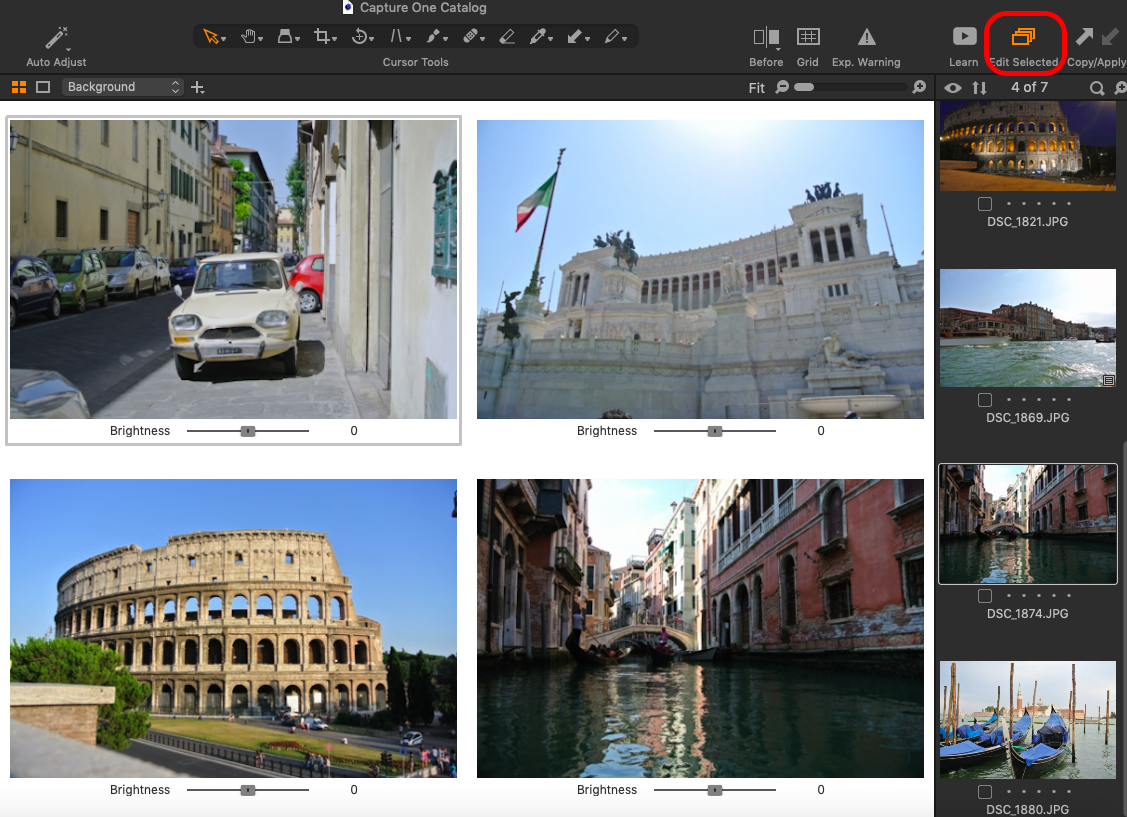Click the DSC_1874.JPG filename label
Viewport: 1127px width, 817px height.
coord(1027,614)
